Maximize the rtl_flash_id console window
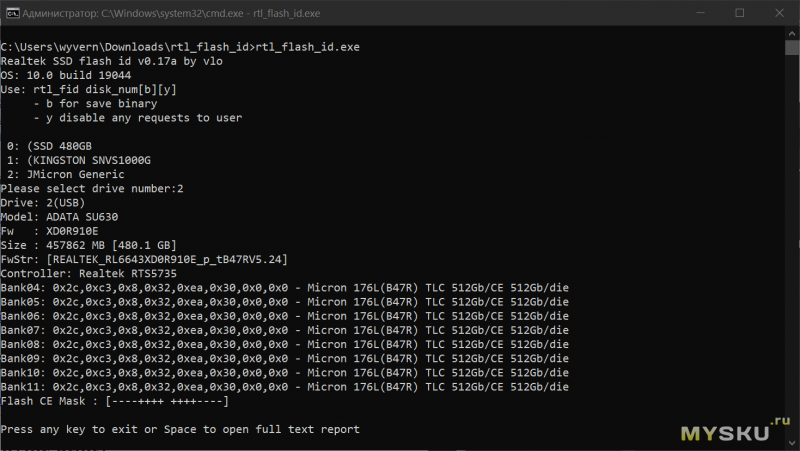800x451 pixels. coord(740,13)
